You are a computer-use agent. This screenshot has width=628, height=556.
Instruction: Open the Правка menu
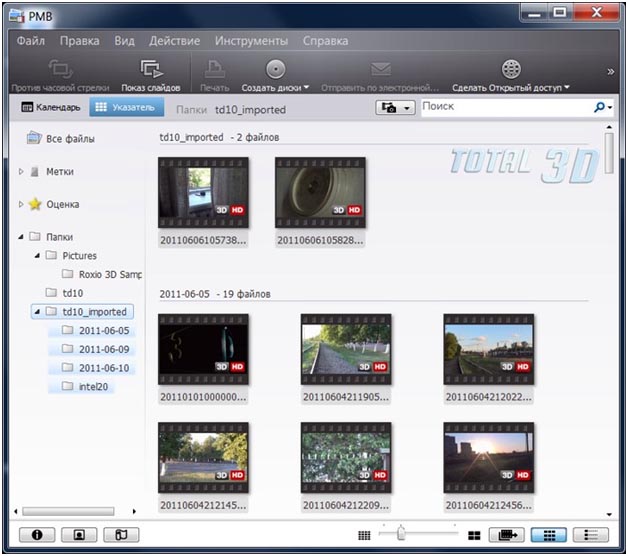point(79,41)
